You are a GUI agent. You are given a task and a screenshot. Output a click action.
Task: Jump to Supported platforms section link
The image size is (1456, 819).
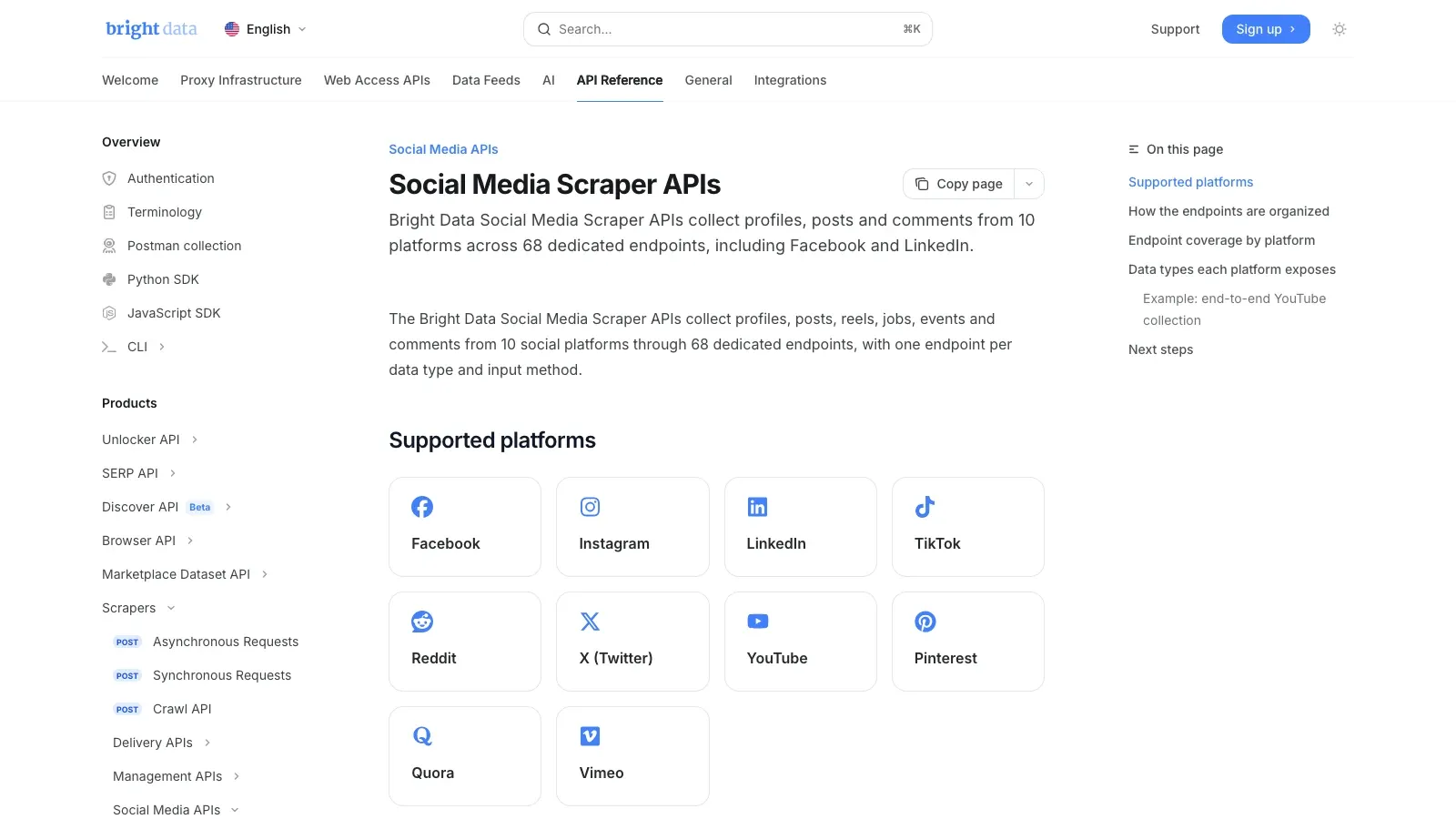1190,182
